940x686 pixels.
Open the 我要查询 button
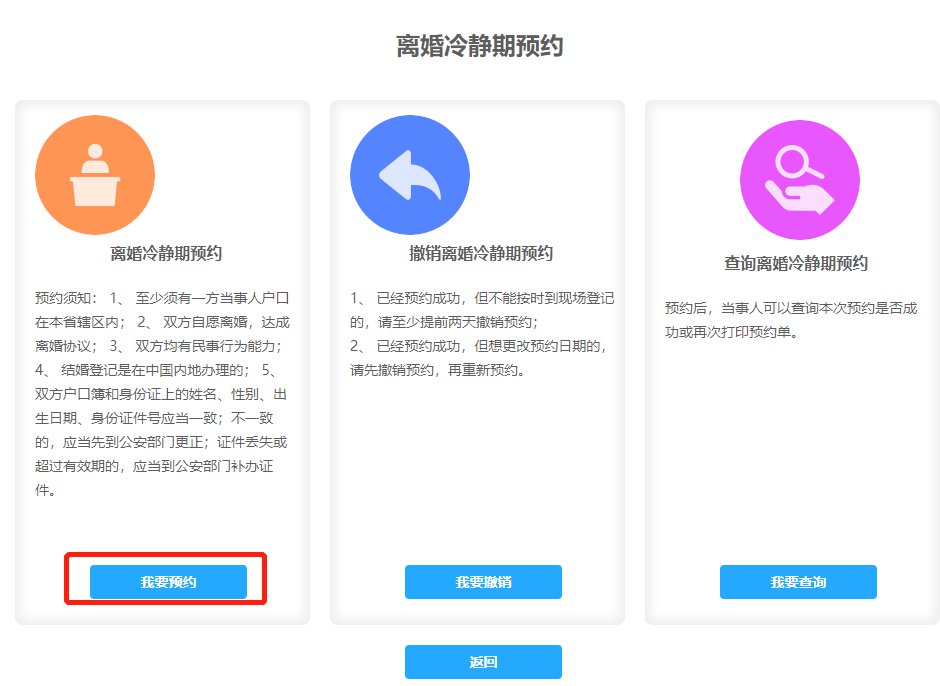point(798,582)
